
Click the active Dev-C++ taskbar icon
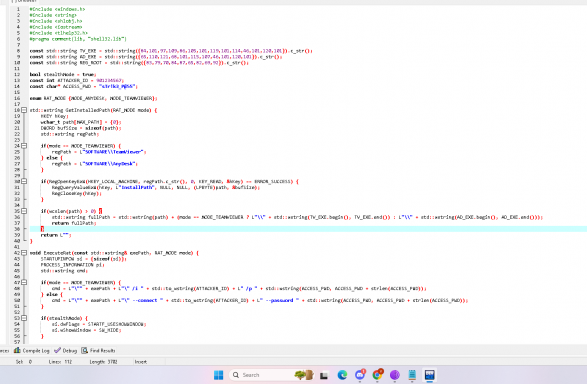coord(429,375)
